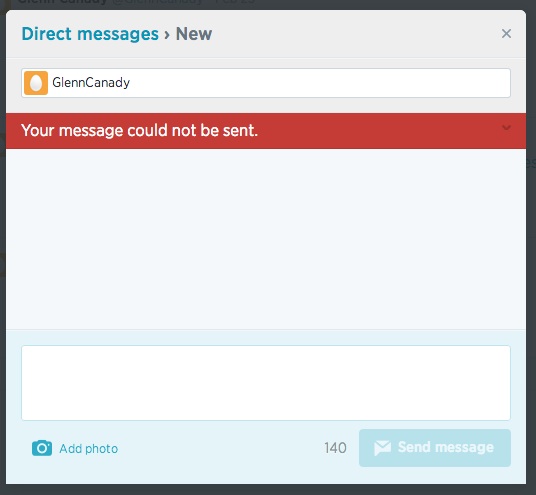Click the breadcrumb arrow separator
Viewport: 536px width, 495px height.
(167, 35)
